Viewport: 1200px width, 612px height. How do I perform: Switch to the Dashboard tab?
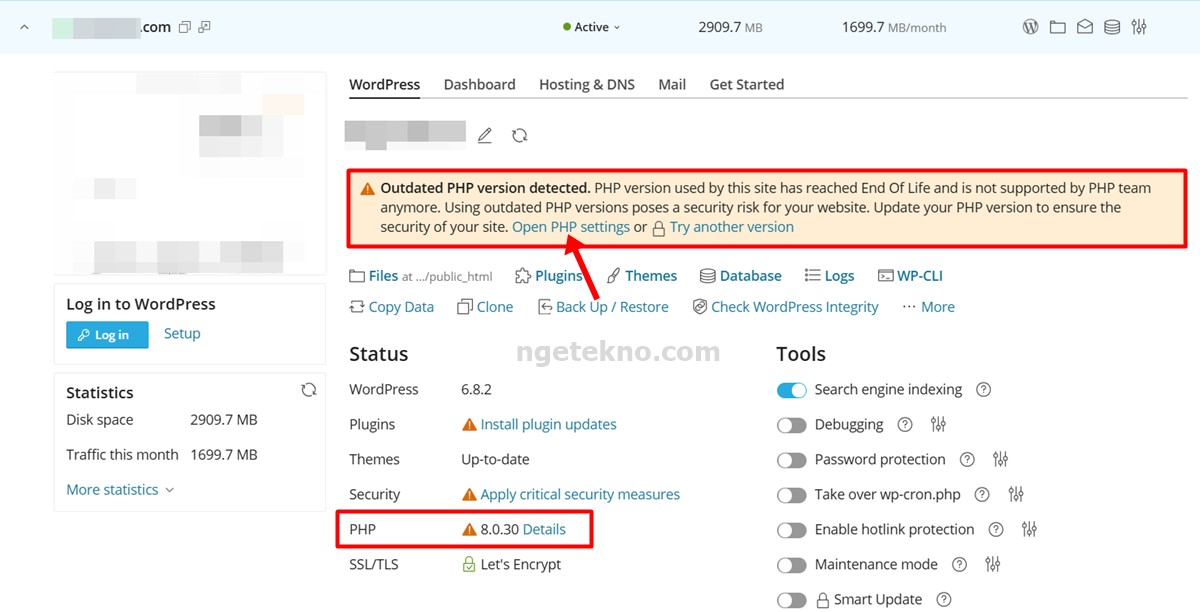pos(479,84)
